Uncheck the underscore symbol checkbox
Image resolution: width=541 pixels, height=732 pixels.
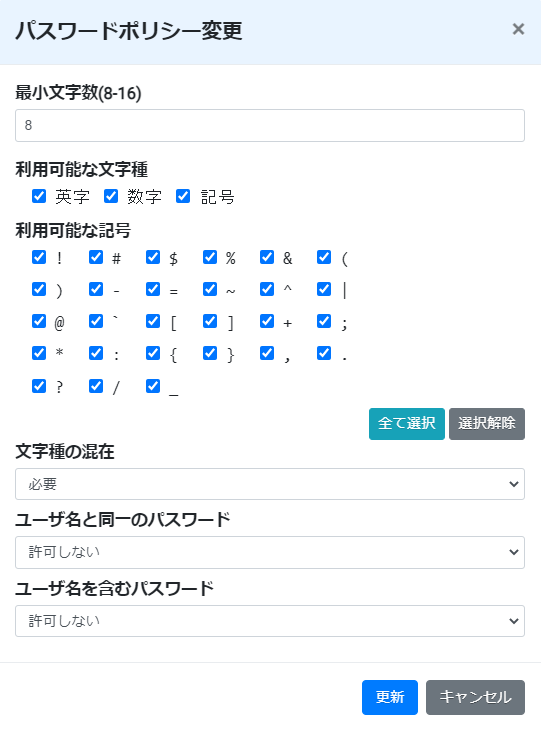point(153,386)
